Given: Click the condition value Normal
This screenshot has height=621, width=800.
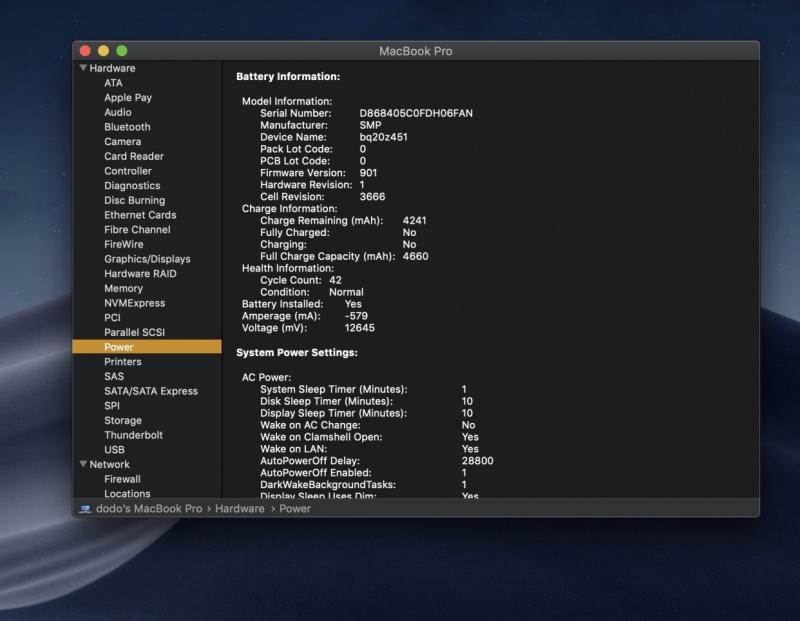Looking at the screenshot, I should [x=346, y=292].
